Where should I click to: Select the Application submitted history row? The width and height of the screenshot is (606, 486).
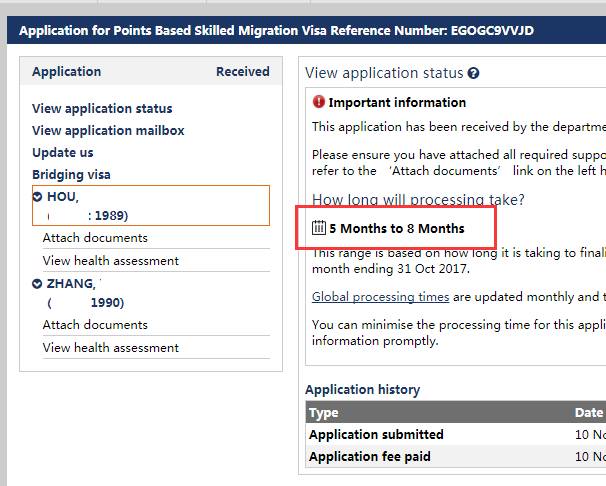(x=456, y=435)
